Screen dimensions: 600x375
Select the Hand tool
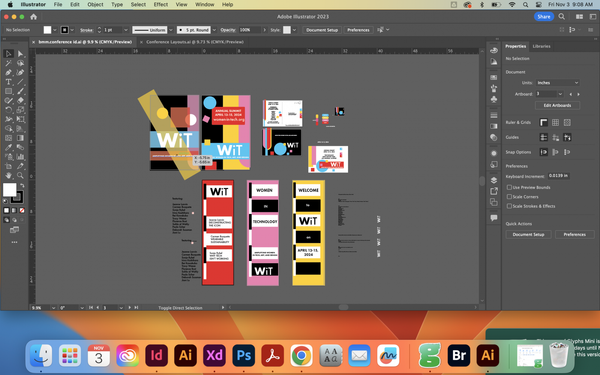tap(8, 175)
